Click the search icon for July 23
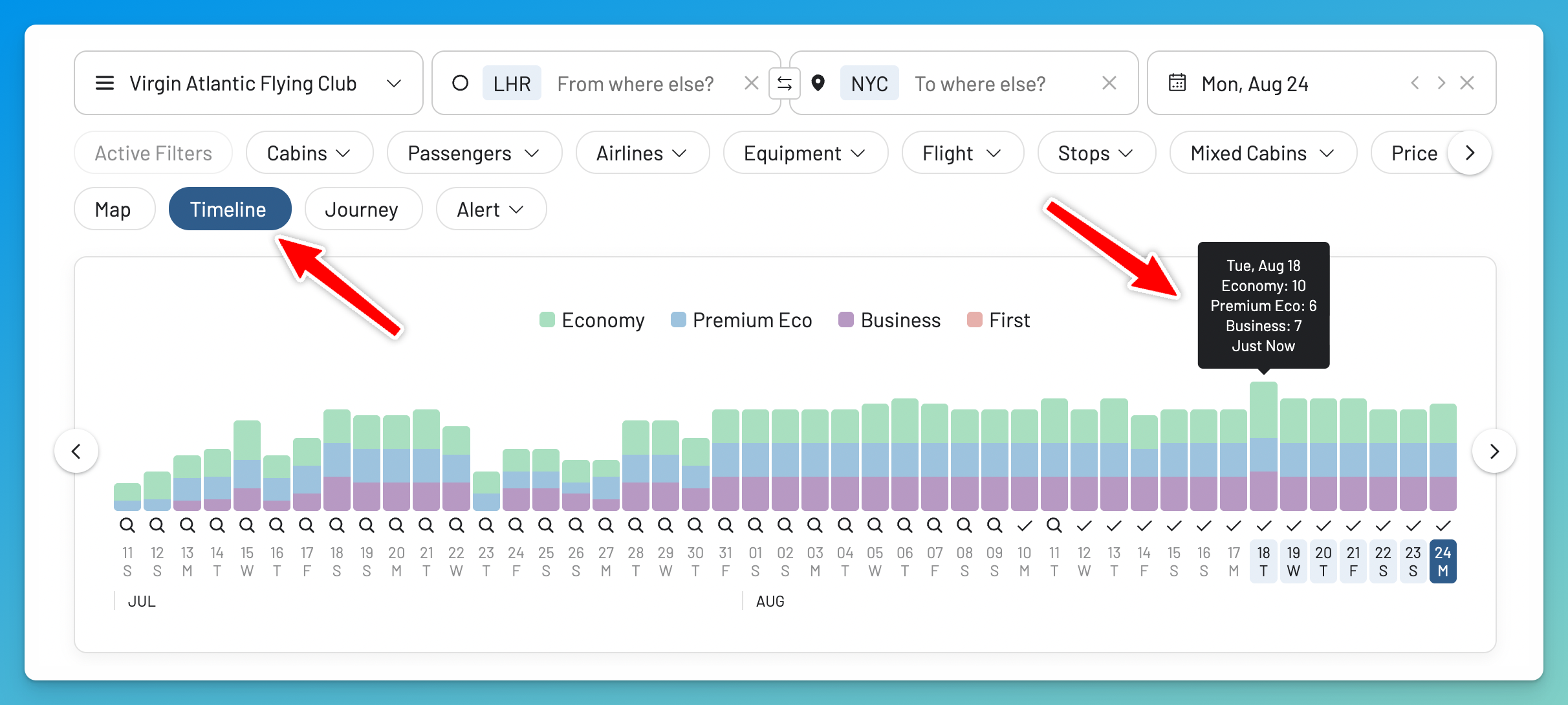This screenshot has width=1568, height=705. (486, 525)
